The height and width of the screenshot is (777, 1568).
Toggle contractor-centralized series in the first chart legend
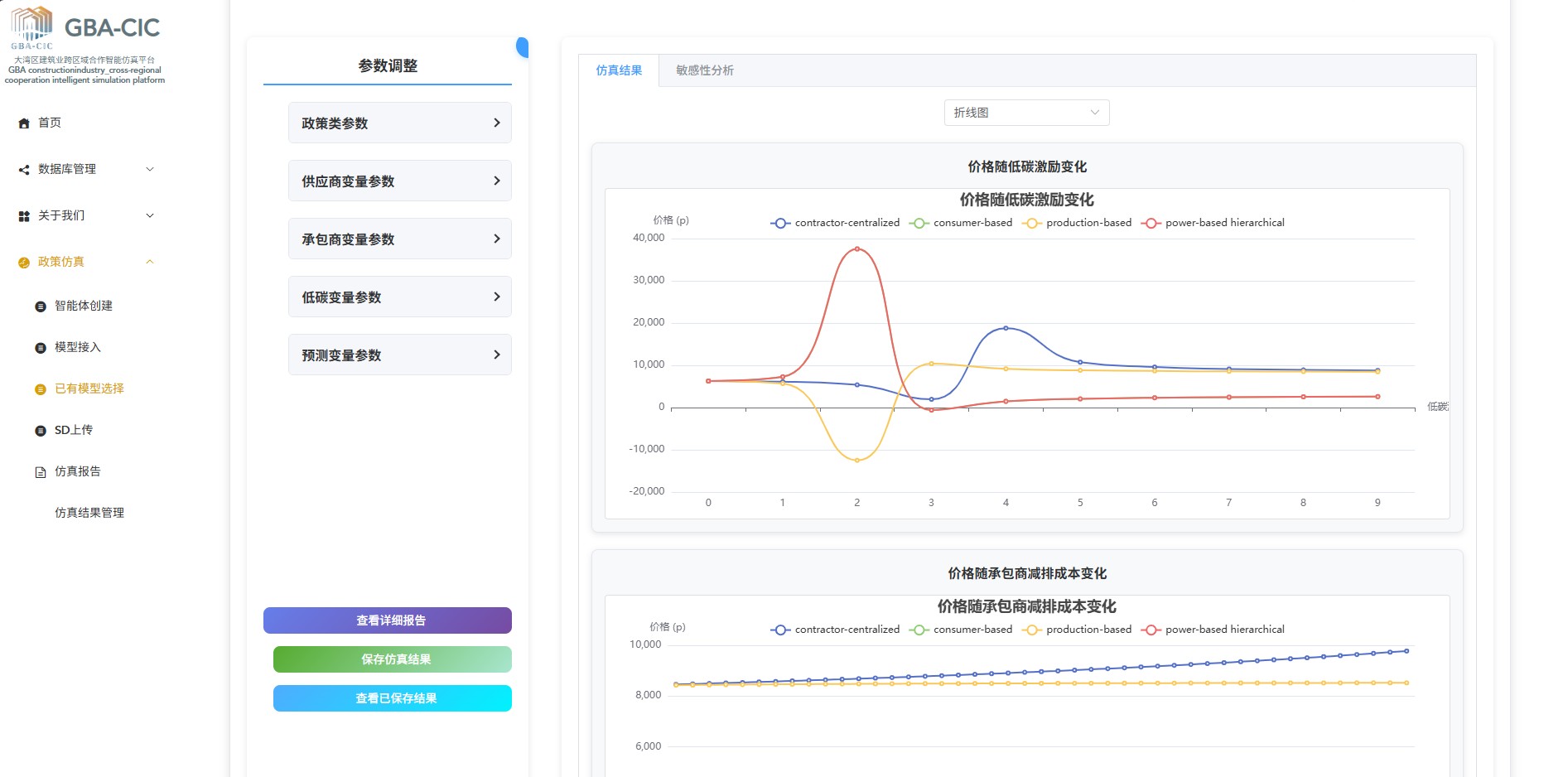pyautogui.click(x=835, y=223)
